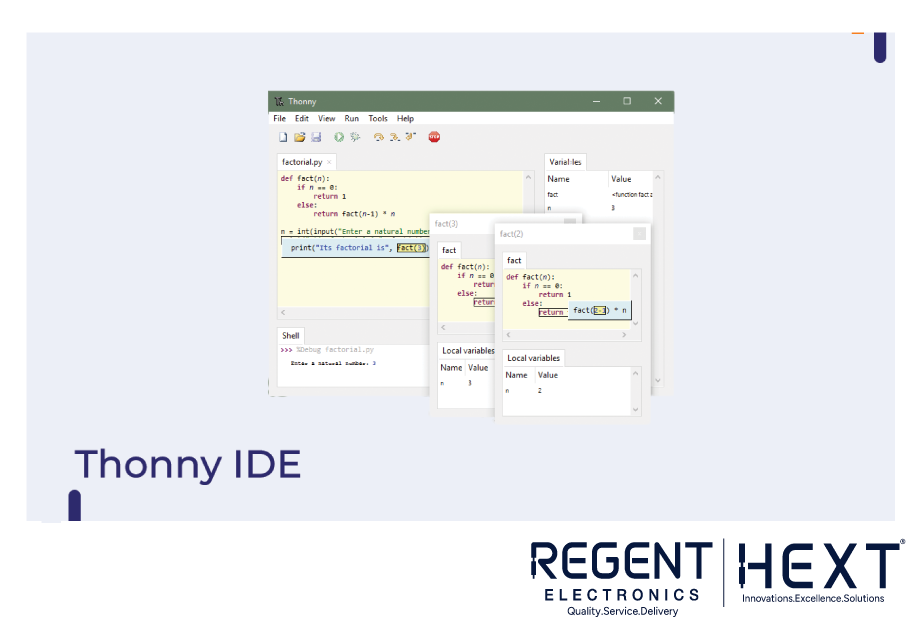Image resolution: width=922 pixels, height=636 pixels.
Task: Click the fact(3) code scroll-left arrow
Action: point(443,327)
